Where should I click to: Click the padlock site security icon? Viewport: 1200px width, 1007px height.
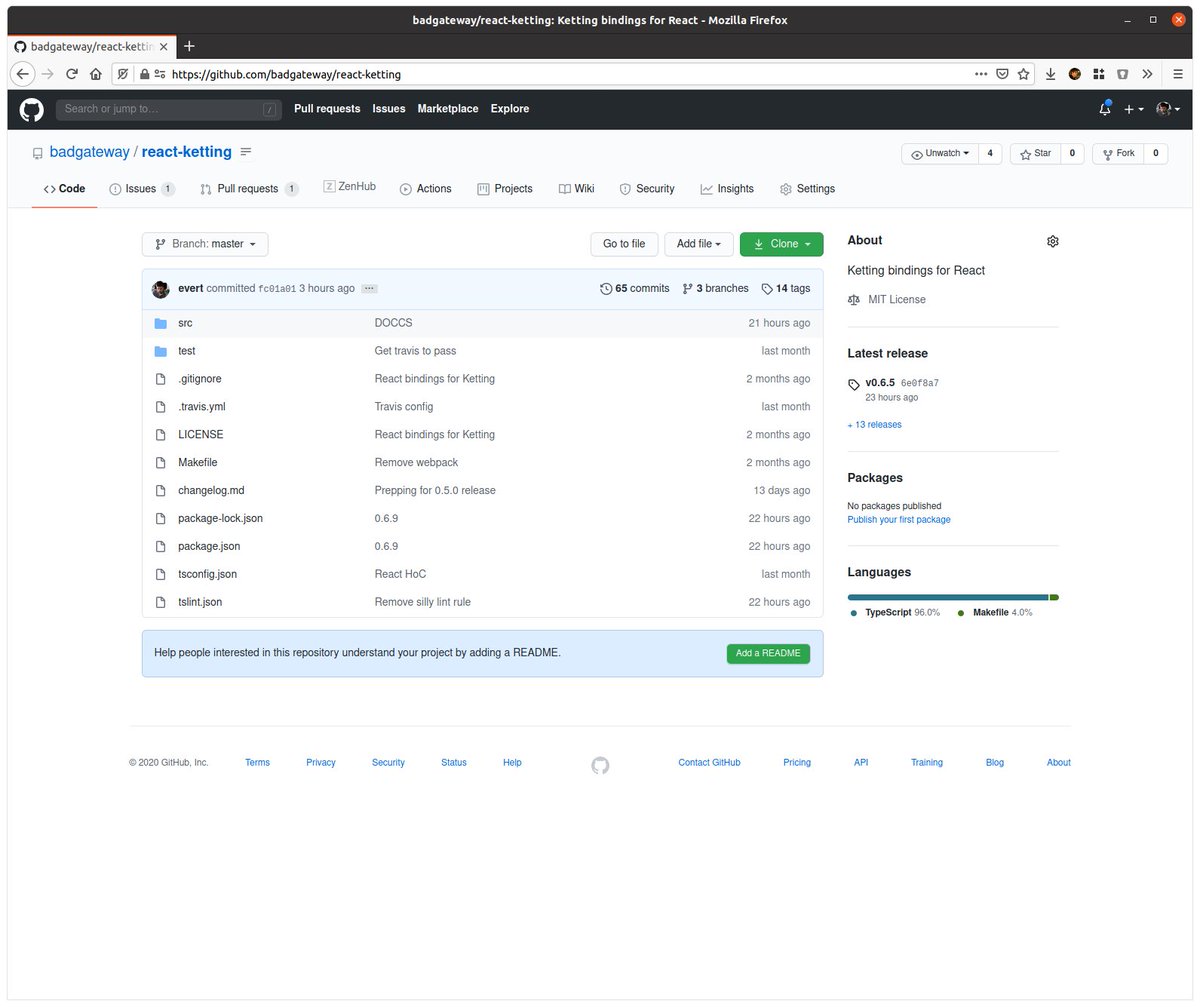point(145,74)
